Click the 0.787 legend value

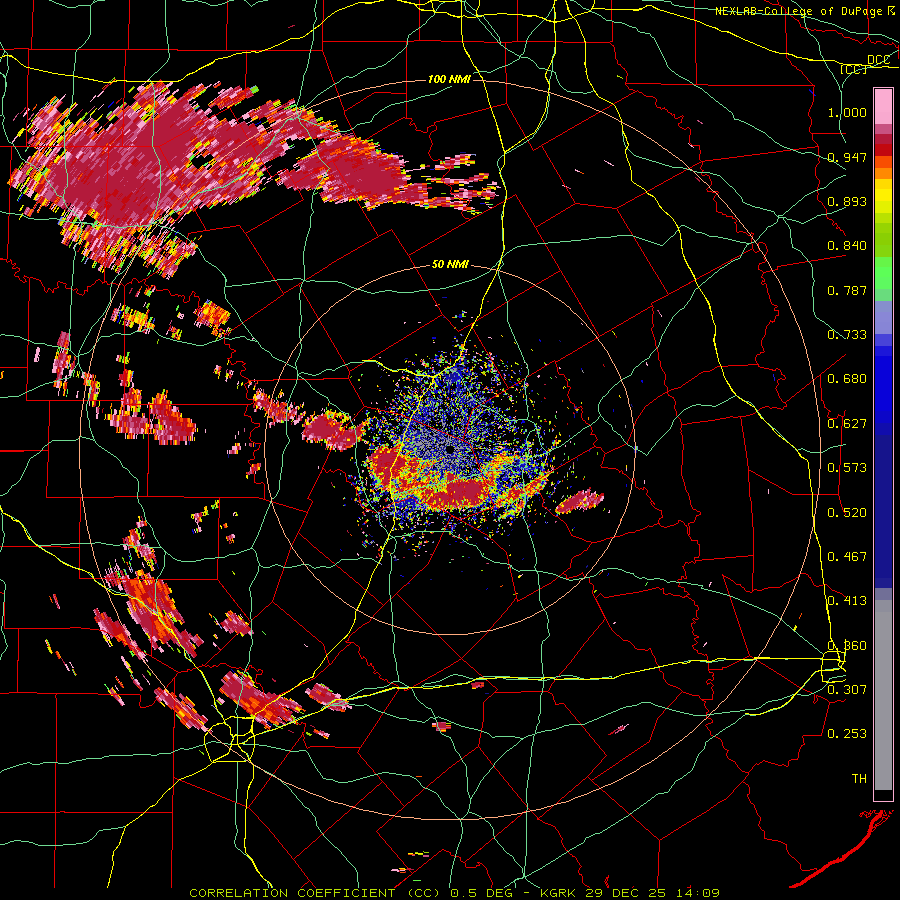point(847,290)
